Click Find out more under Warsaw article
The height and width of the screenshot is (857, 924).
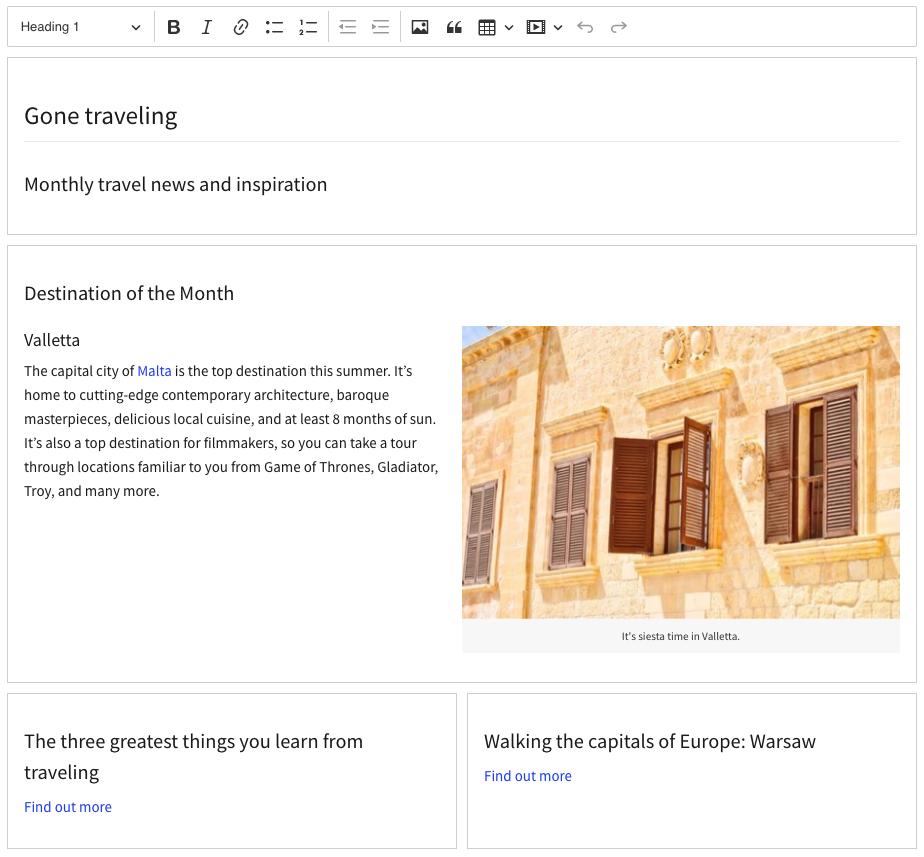coord(528,776)
